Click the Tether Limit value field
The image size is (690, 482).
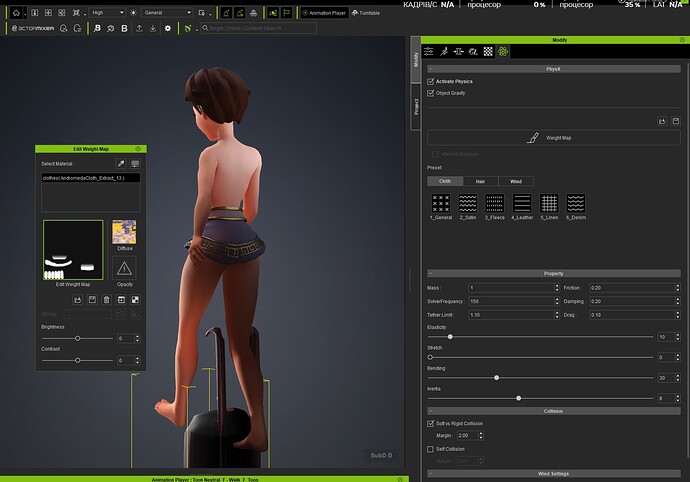pos(511,315)
